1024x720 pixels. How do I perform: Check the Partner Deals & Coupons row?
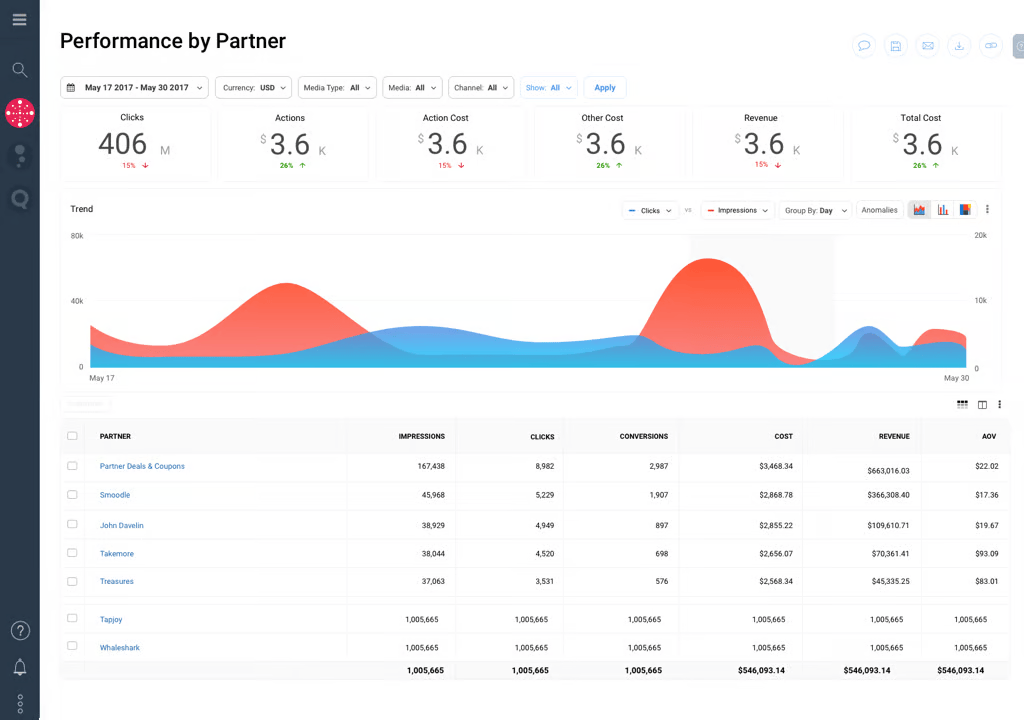coord(72,466)
